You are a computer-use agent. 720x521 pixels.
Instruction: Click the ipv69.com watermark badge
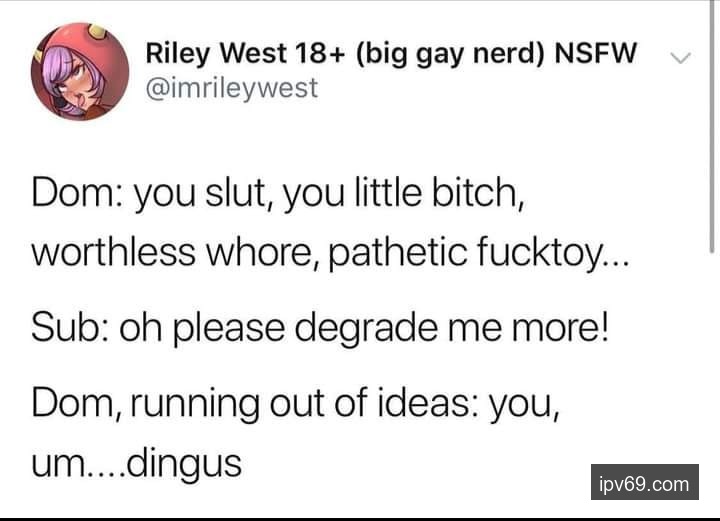[645, 482]
